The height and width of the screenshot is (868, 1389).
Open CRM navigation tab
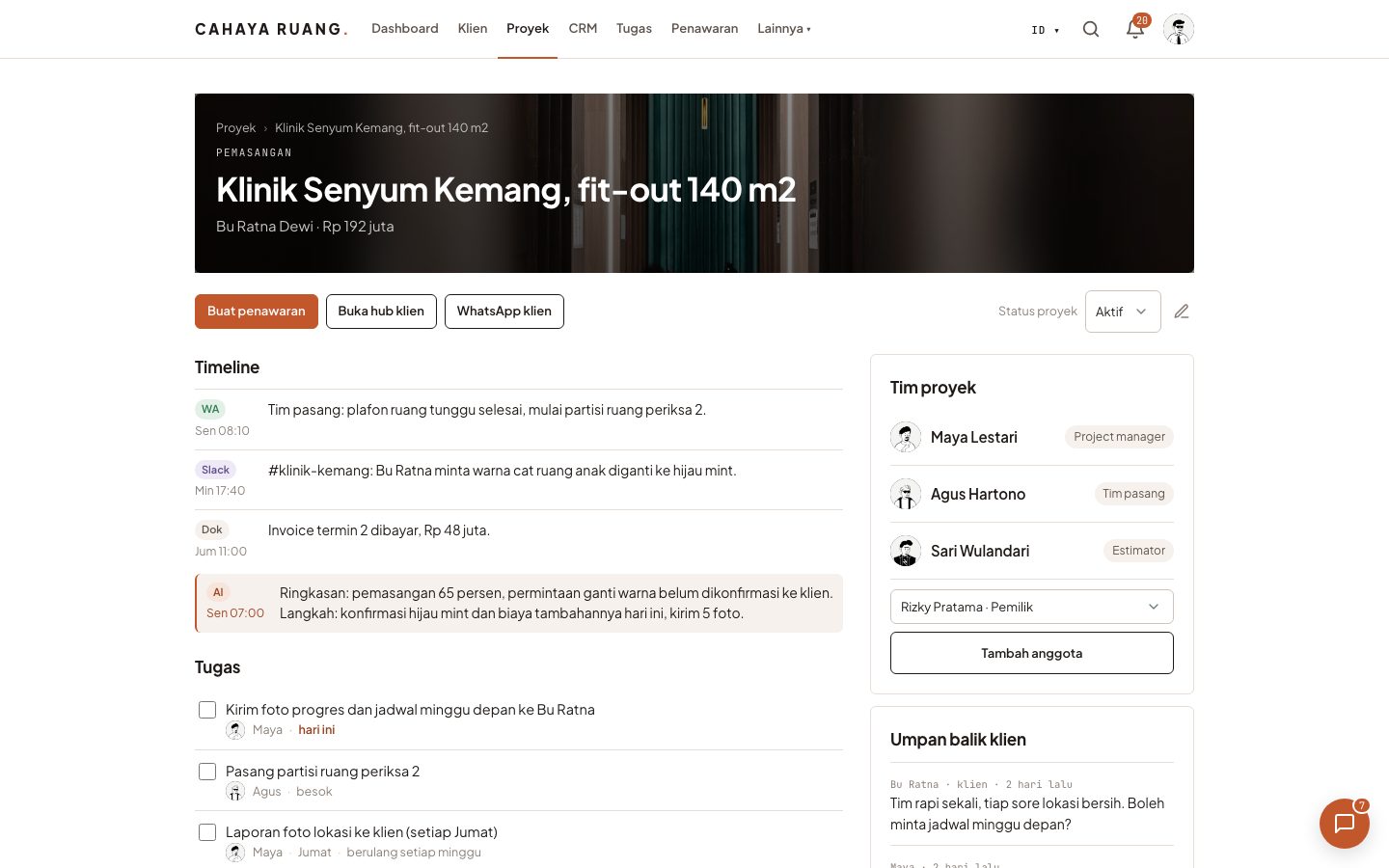[x=583, y=29]
